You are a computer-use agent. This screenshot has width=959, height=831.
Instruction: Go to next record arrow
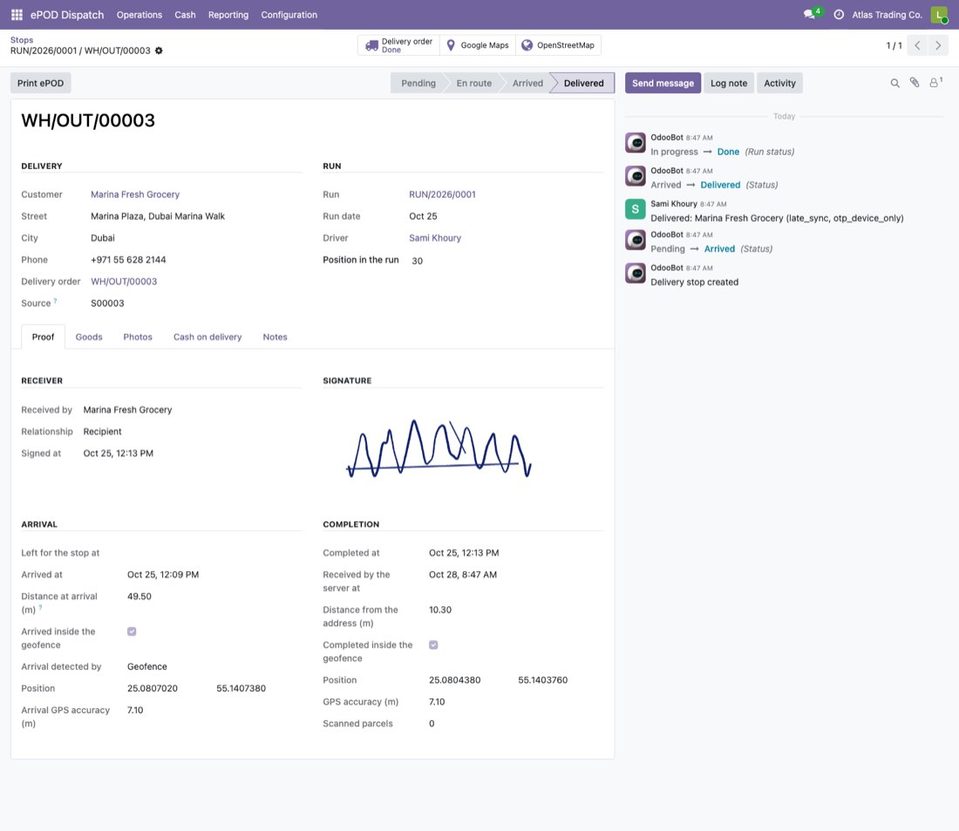[x=938, y=45]
